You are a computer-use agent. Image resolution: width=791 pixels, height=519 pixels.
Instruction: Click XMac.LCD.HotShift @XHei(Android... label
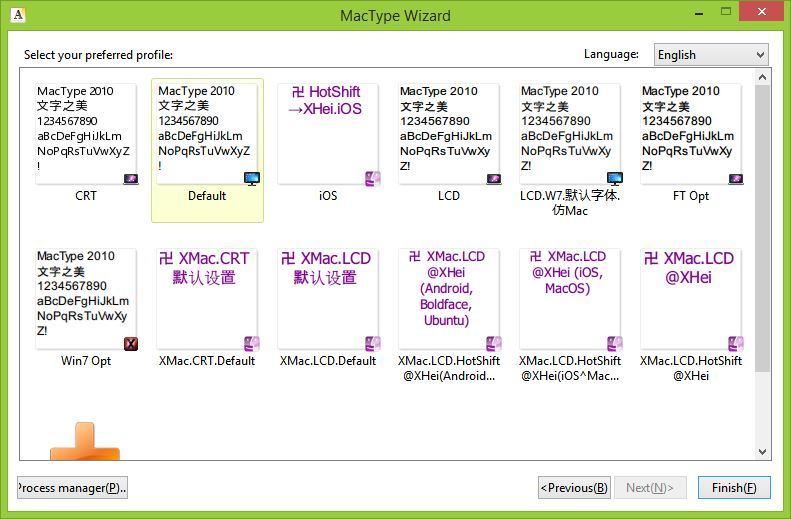(449, 368)
